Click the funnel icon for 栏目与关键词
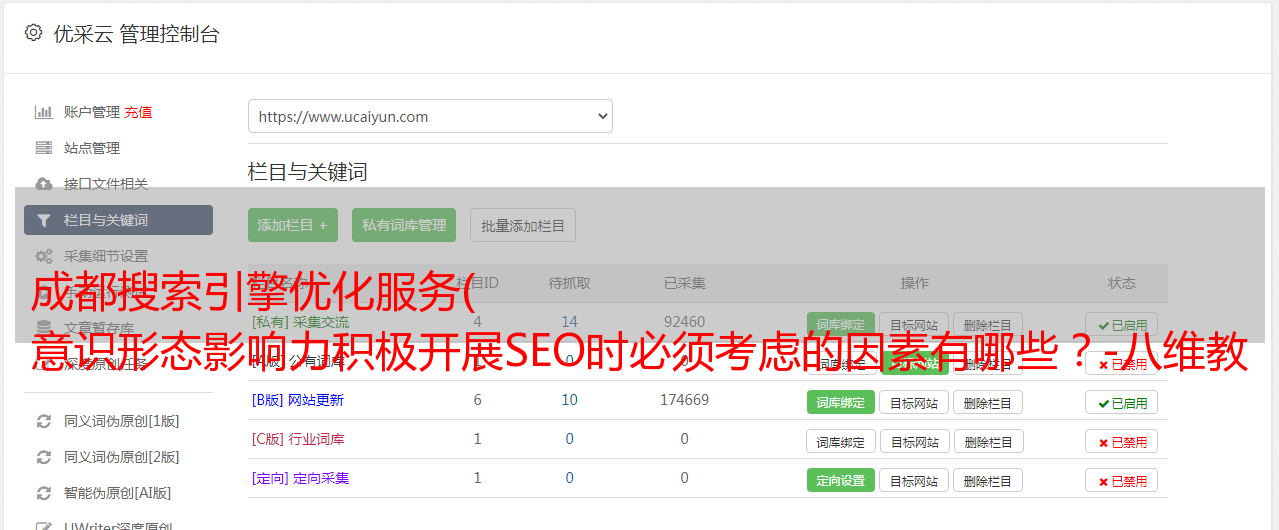The image size is (1279, 530). 43,220
